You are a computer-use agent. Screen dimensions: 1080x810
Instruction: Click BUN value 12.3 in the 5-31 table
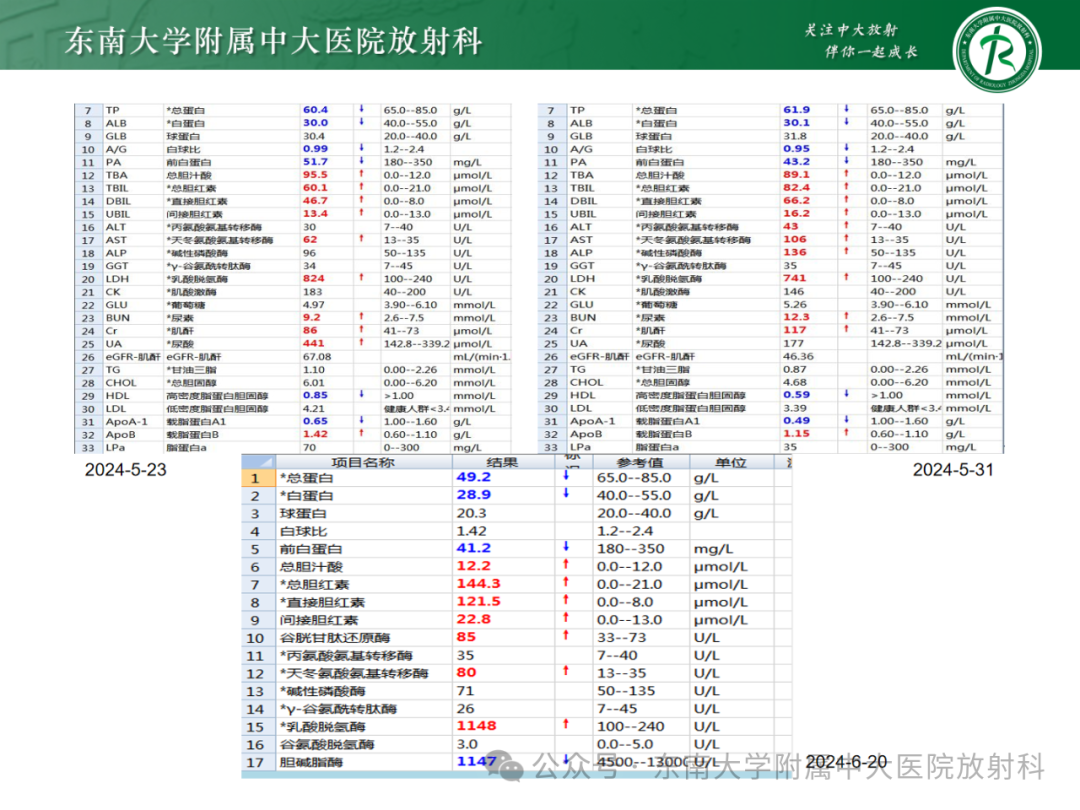pos(796,317)
